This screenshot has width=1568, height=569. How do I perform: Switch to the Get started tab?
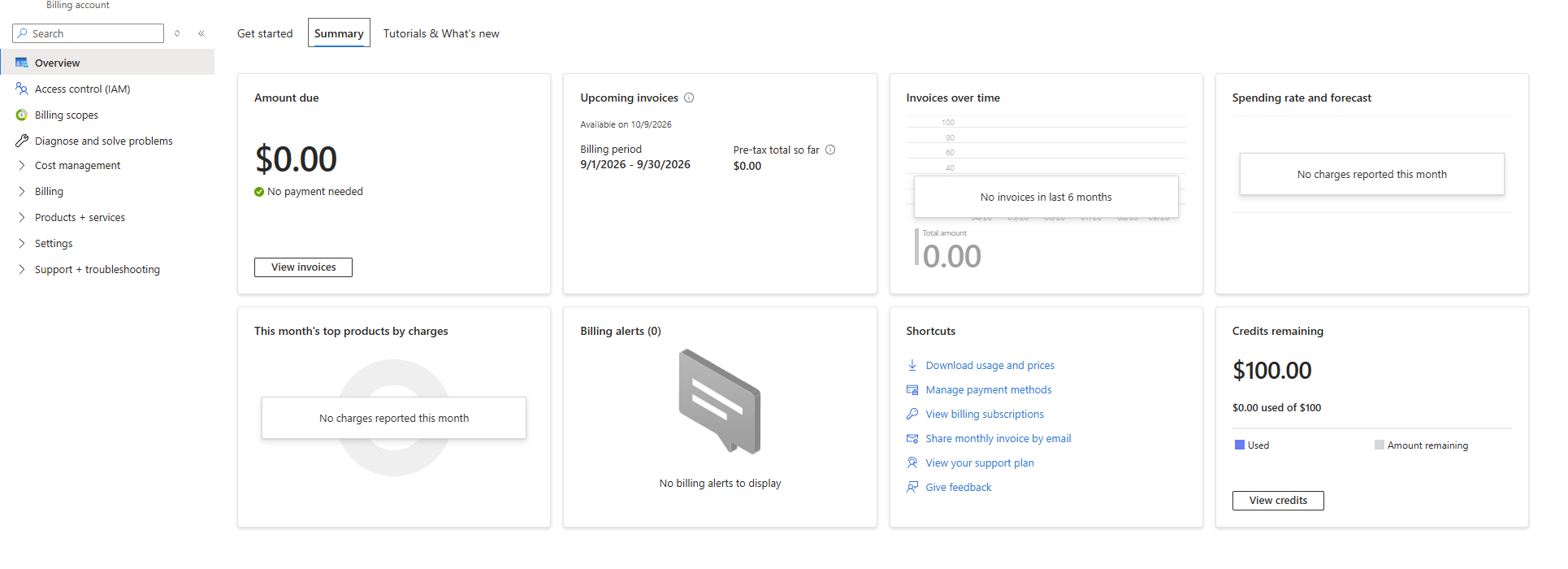[x=265, y=33]
